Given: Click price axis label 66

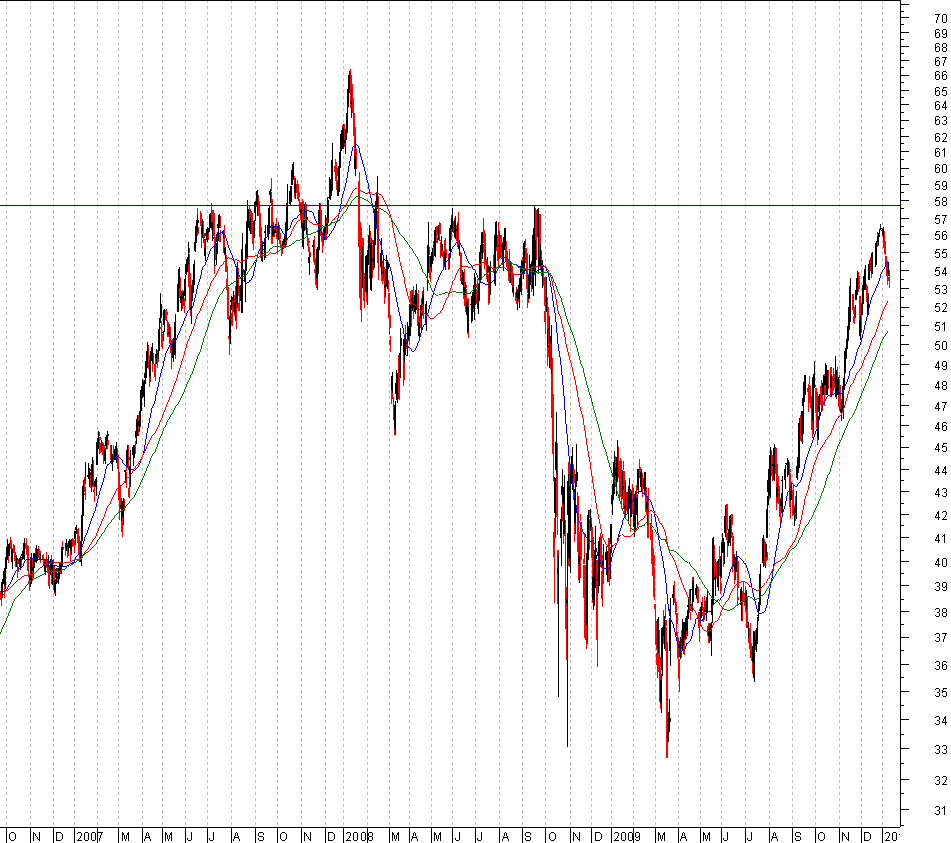Looking at the screenshot, I should 941,76.
